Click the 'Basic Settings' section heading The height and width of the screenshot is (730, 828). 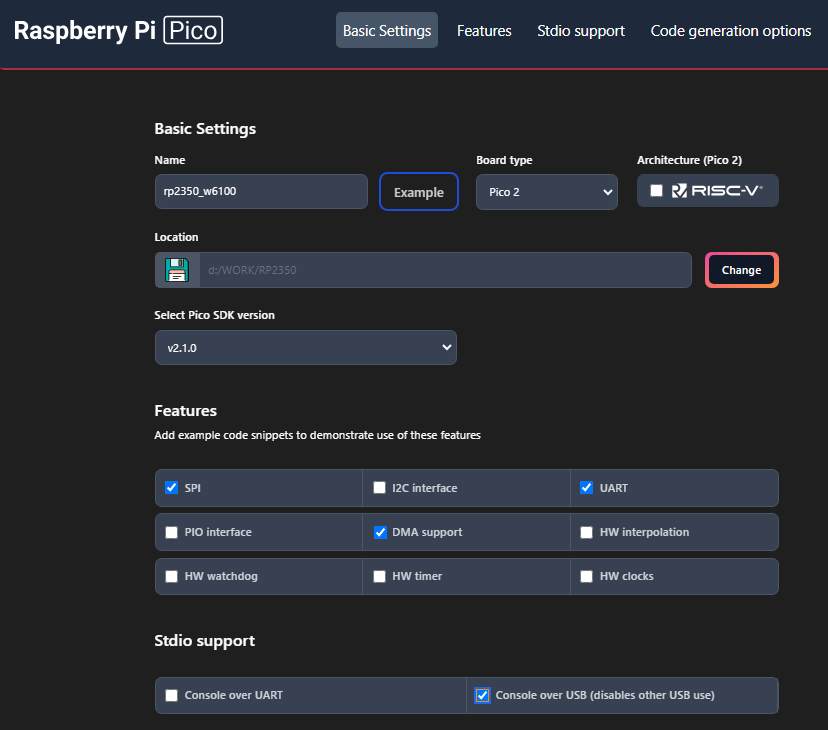[205, 128]
